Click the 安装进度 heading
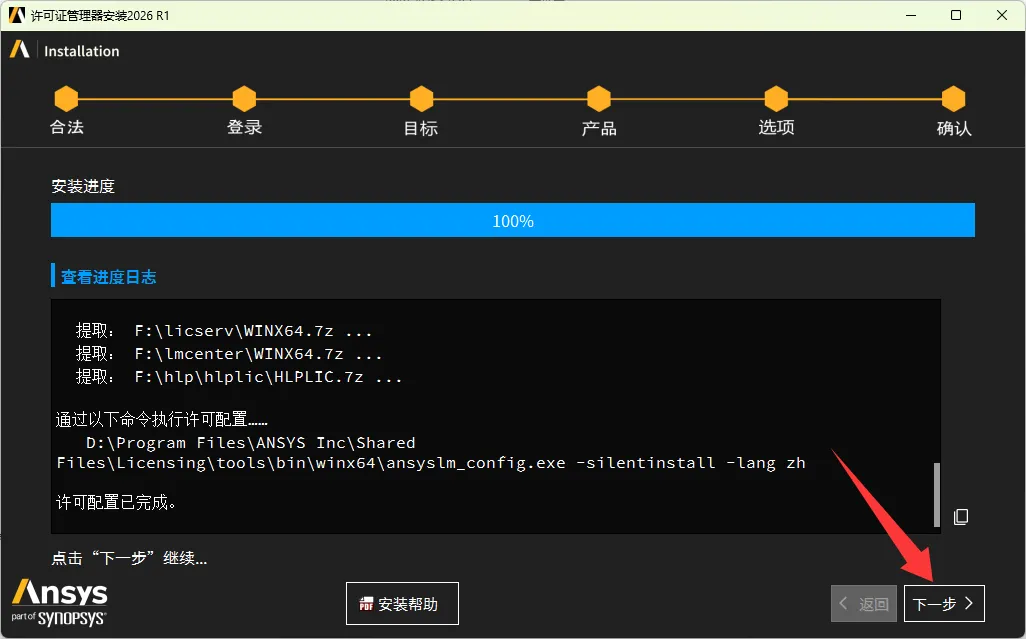This screenshot has height=639, width=1026. click(x=83, y=186)
